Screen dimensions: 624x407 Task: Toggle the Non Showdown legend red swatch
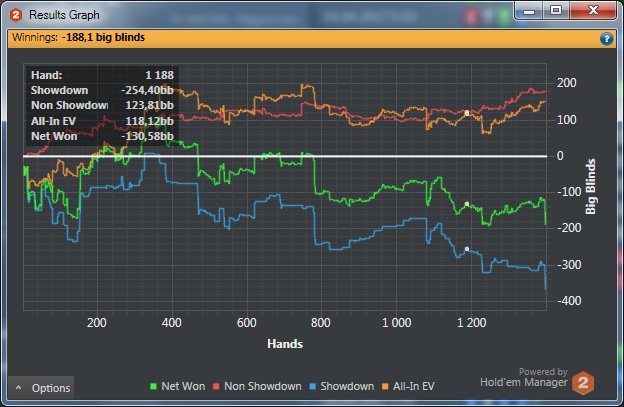(x=216, y=386)
